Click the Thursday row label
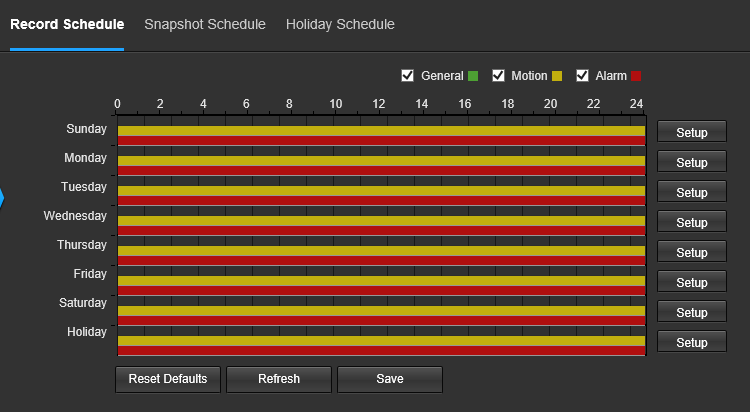This screenshot has width=750, height=412. tap(82, 245)
